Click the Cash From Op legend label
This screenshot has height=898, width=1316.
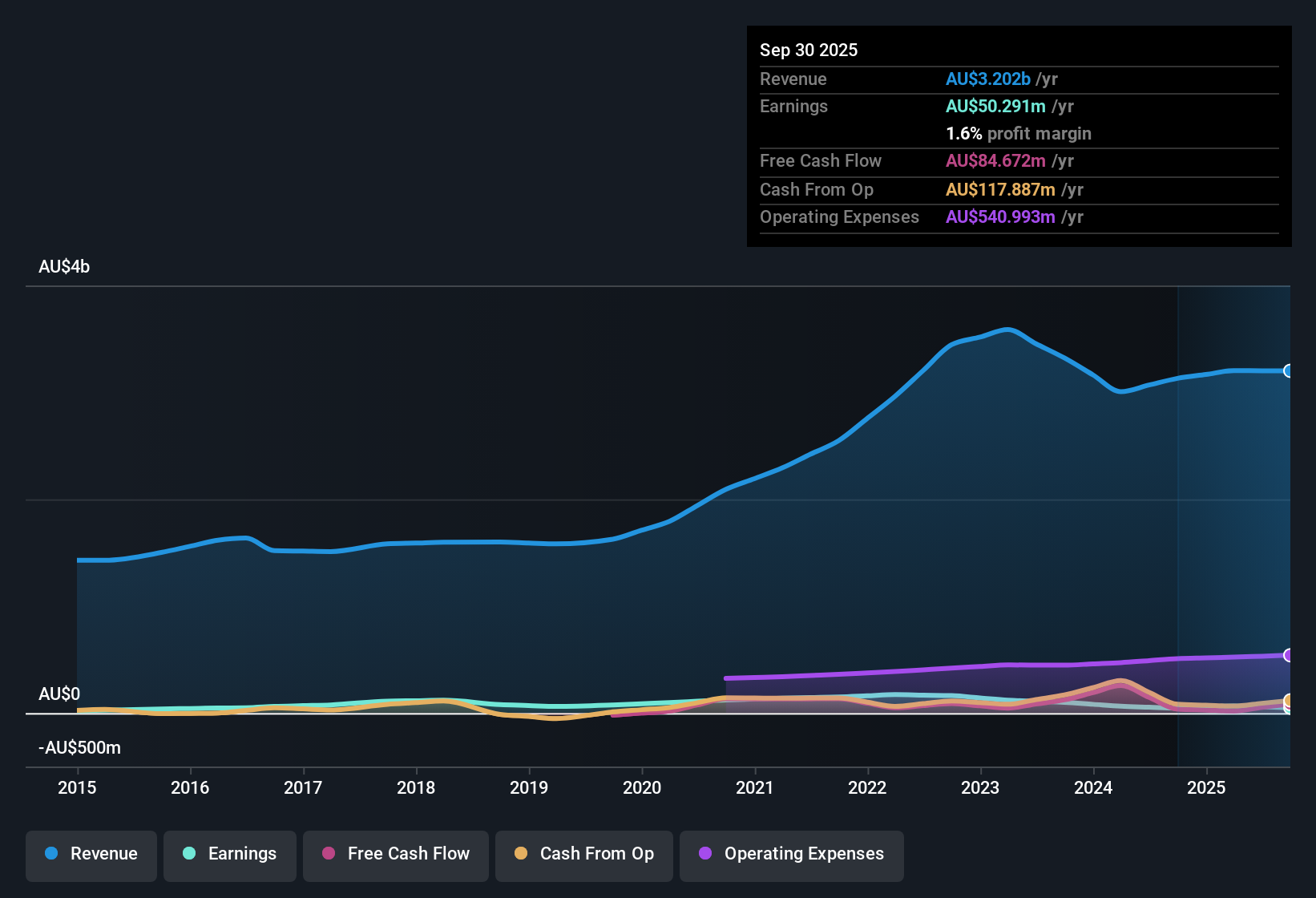[596, 854]
